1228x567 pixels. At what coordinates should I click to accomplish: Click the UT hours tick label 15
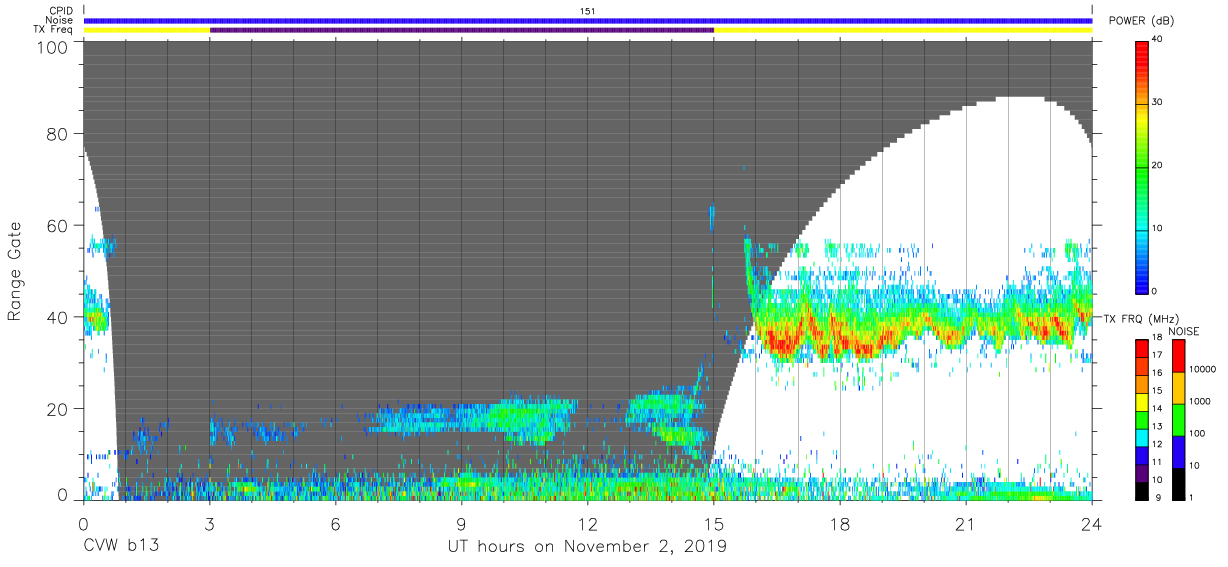click(x=713, y=524)
